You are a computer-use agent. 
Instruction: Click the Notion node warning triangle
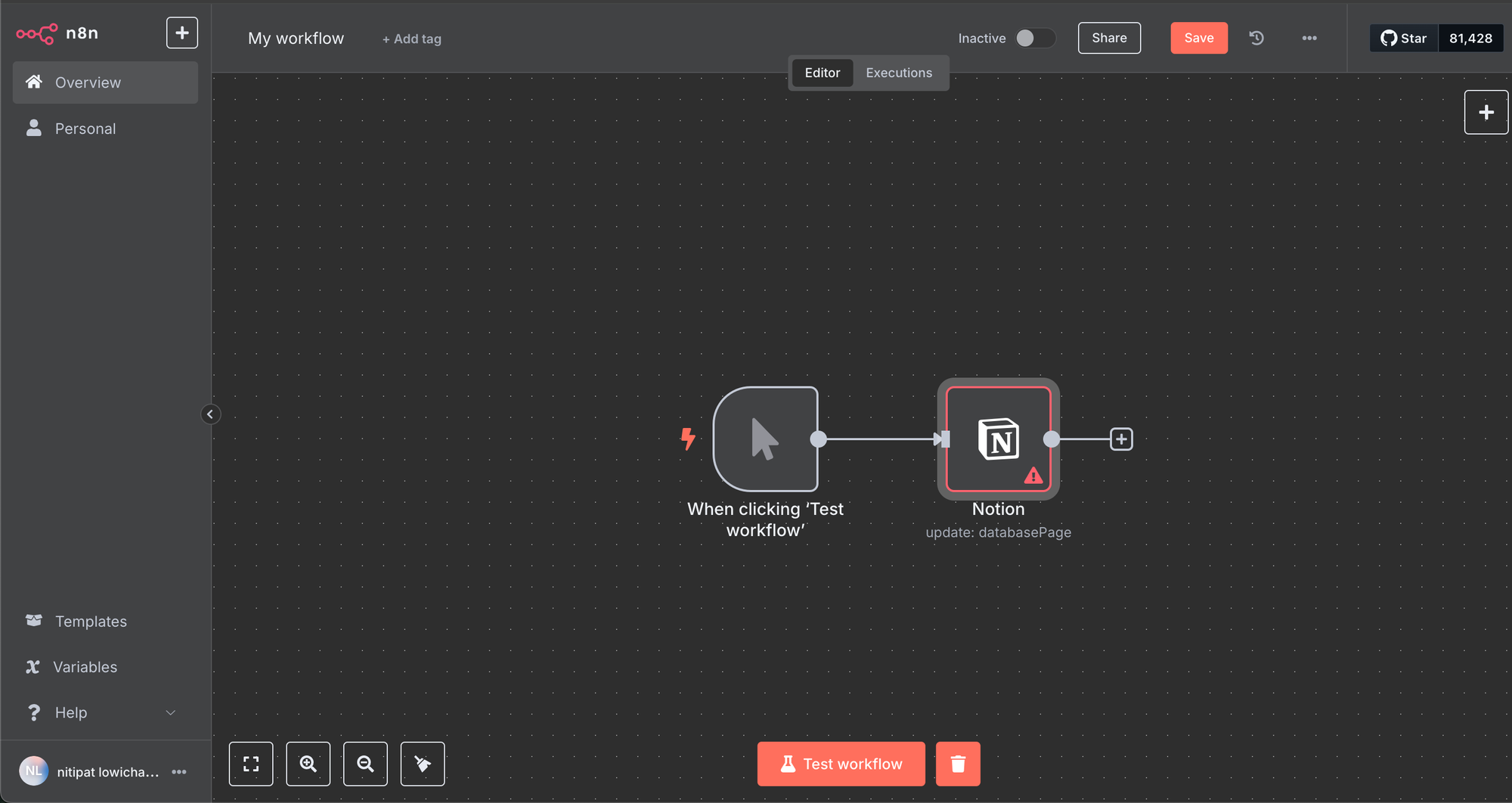click(x=1033, y=476)
